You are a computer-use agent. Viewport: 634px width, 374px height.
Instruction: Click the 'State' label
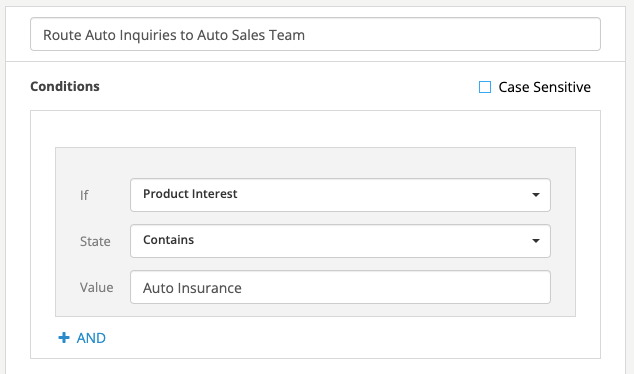pos(95,241)
